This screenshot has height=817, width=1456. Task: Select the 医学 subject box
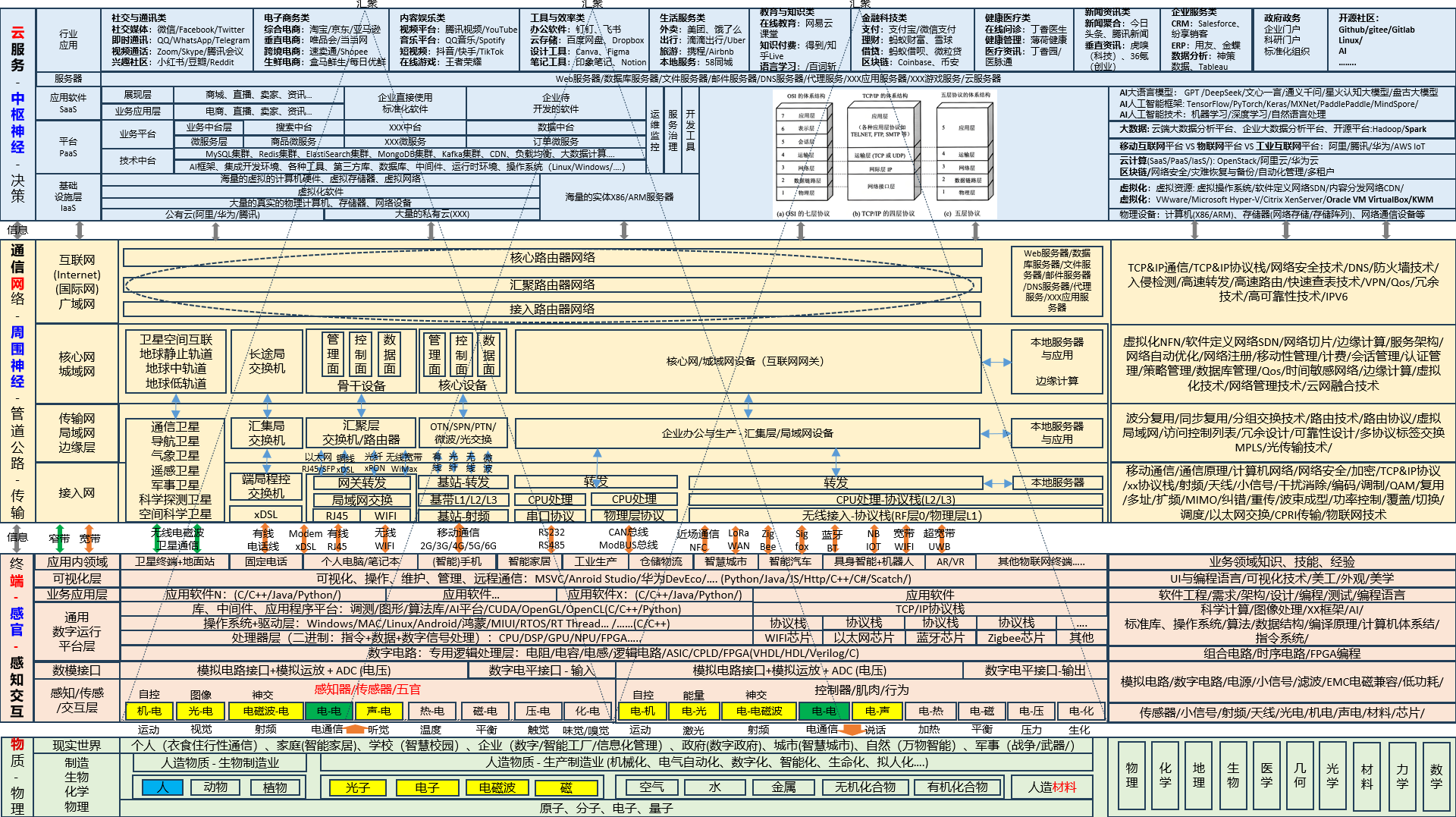(1266, 777)
